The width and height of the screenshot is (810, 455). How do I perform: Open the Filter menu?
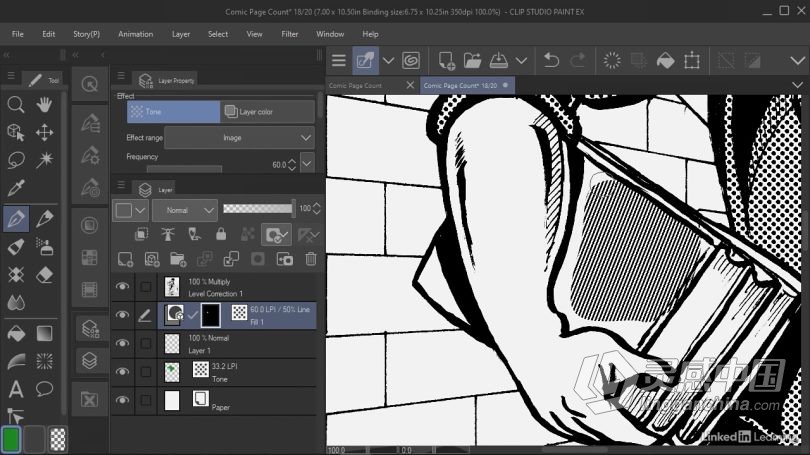(x=290, y=34)
